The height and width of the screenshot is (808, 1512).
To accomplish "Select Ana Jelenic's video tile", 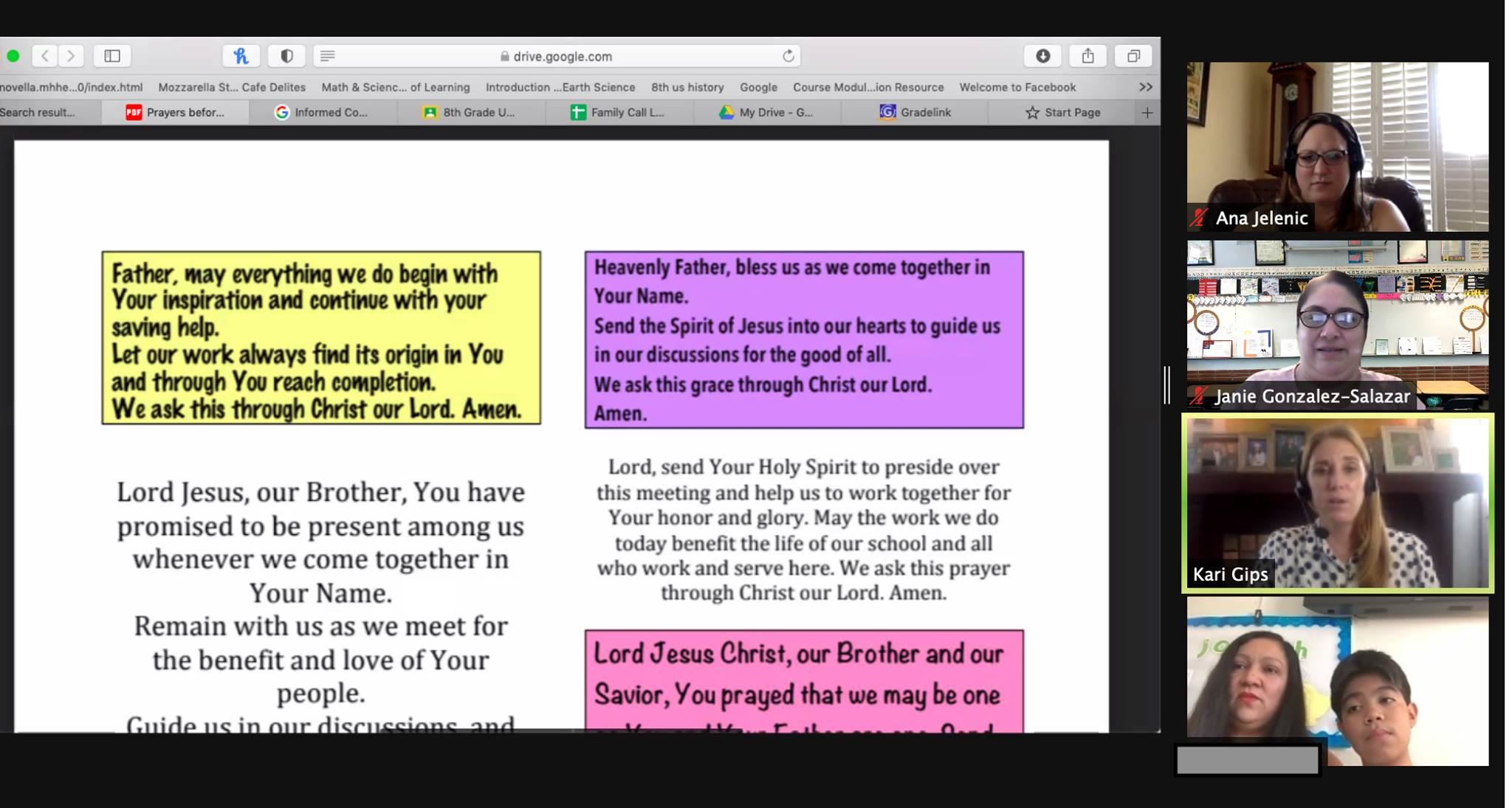I will 1338,146.
